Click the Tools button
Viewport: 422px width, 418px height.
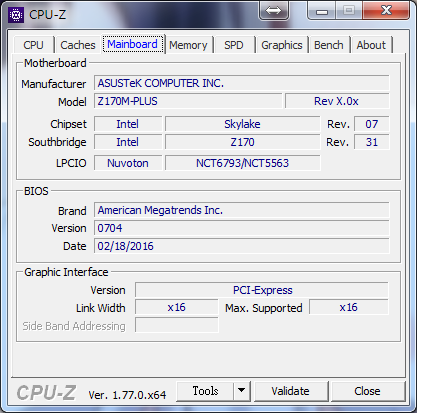click(x=205, y=391)
